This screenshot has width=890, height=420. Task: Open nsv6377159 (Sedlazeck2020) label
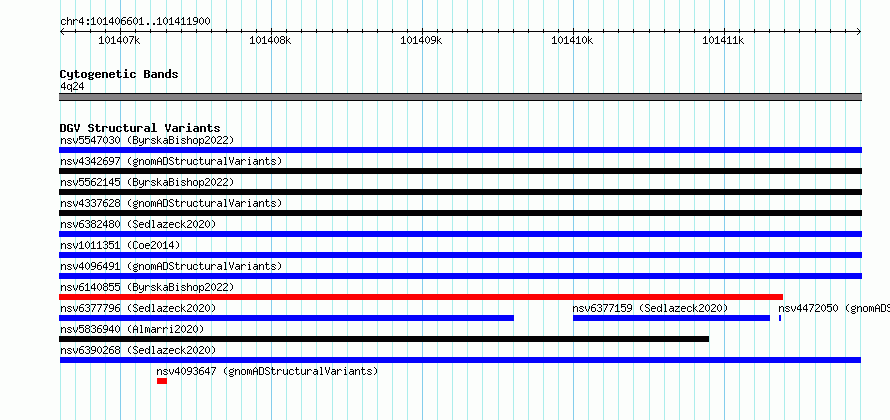pyautogui.click(x=650, y=308)
